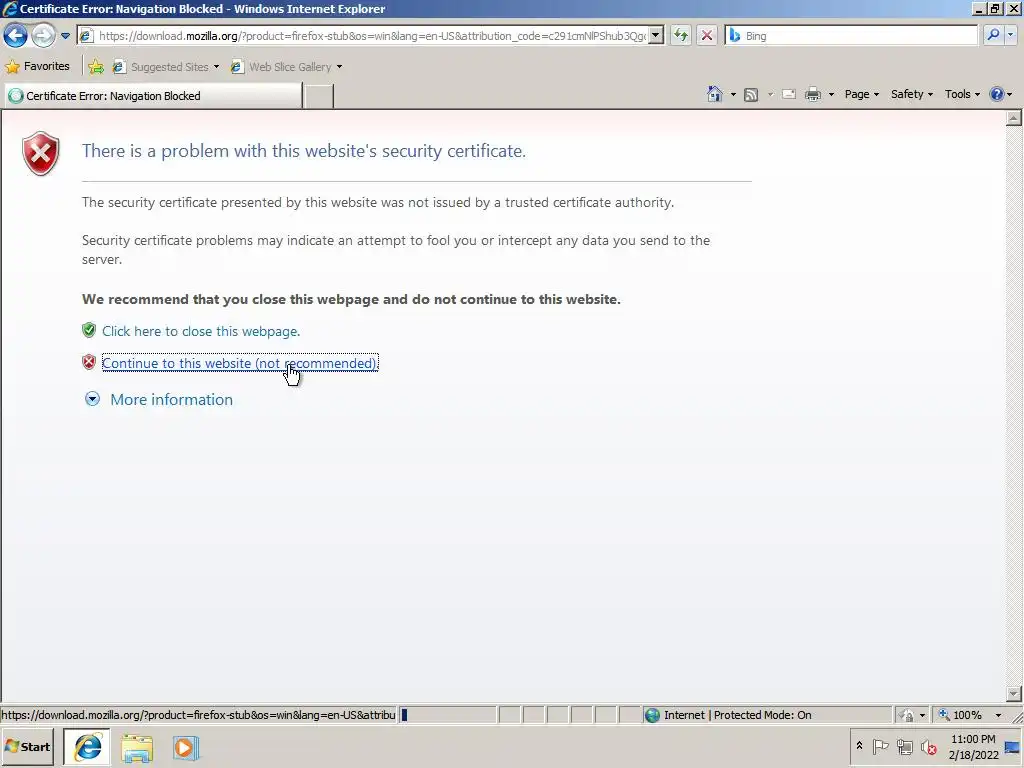Expand More information section
Screen dimensions: 1024x768
tap(92, 399)
